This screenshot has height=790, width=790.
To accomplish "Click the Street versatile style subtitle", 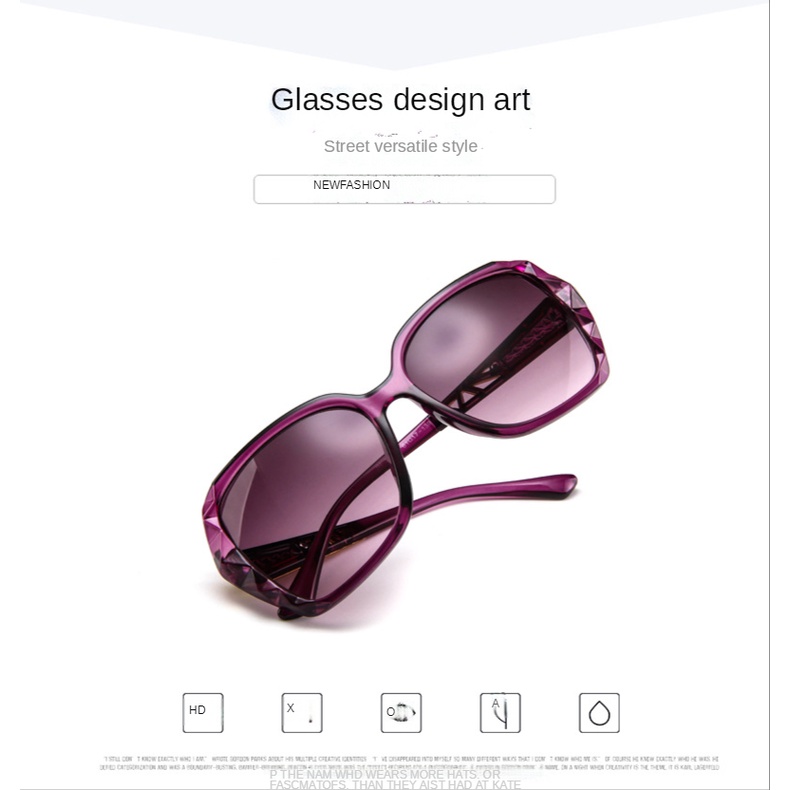I will tap(401, 146).
